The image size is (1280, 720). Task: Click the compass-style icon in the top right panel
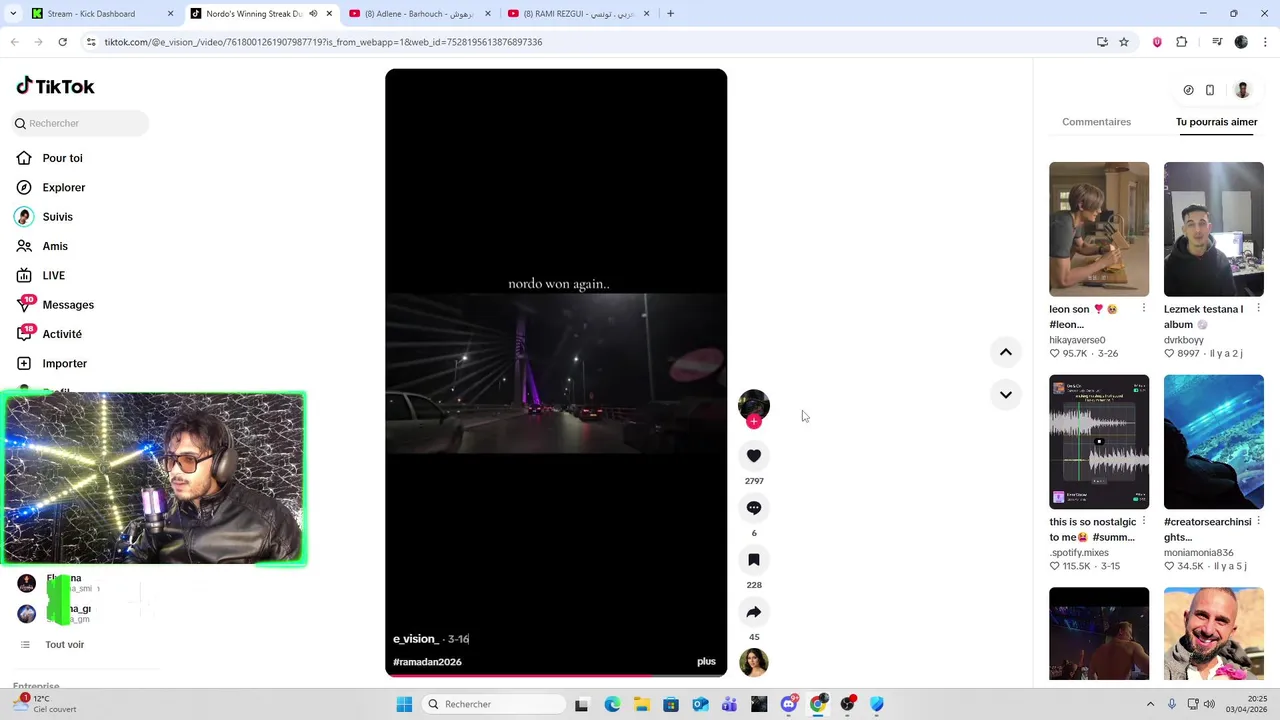[1188, 90]
